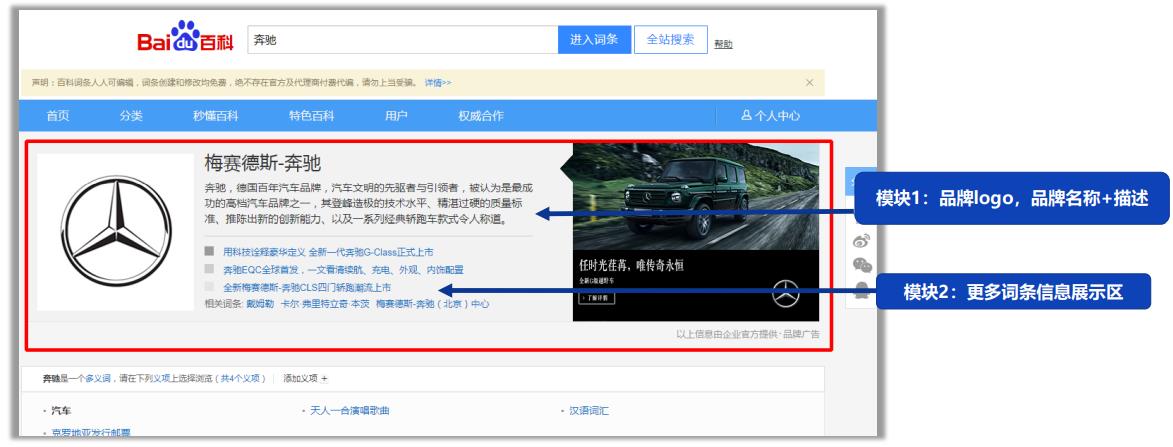Click in the search field containing 奔驰
The image size is (1173, 447).
pyautogui.click(x=402, y=40)
